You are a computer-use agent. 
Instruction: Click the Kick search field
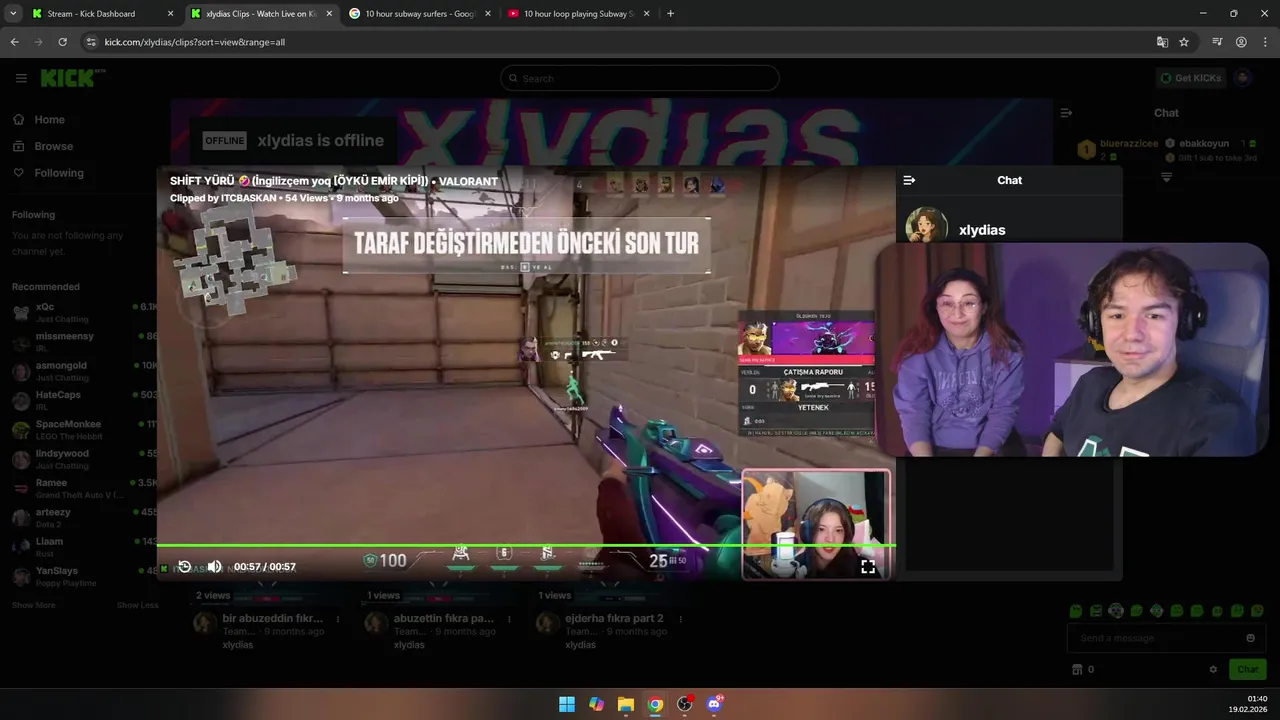(x=640, y=78)
